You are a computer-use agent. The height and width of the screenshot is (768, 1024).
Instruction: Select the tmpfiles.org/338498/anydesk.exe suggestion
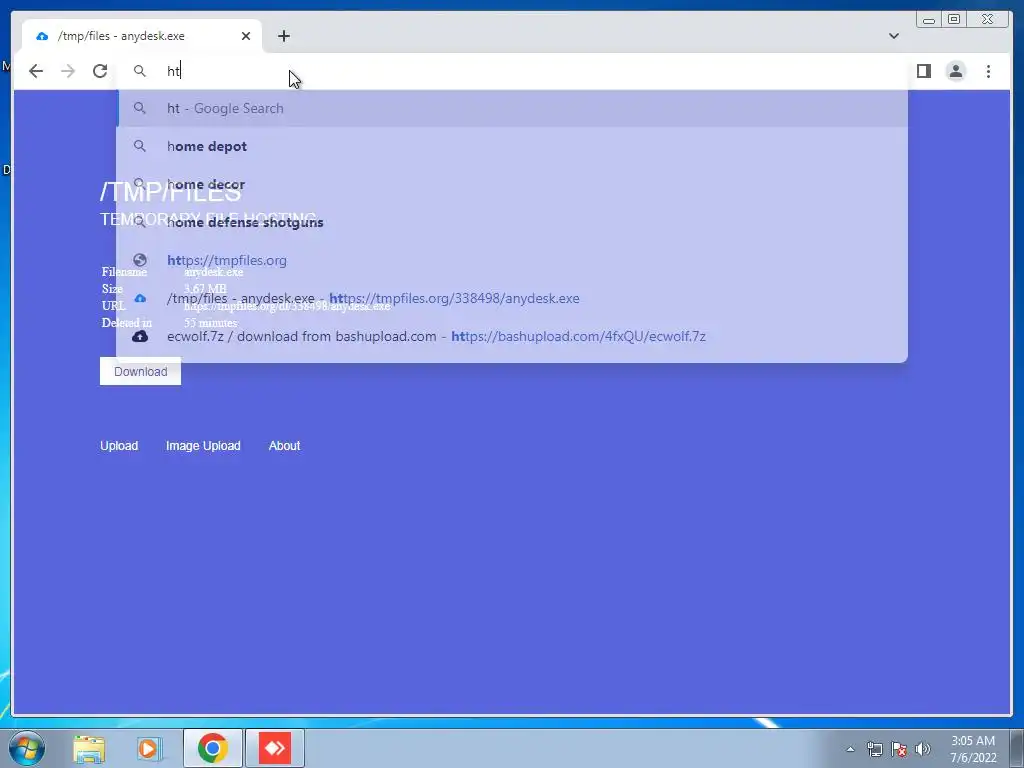pyautogui.click(x=513, y=298)
